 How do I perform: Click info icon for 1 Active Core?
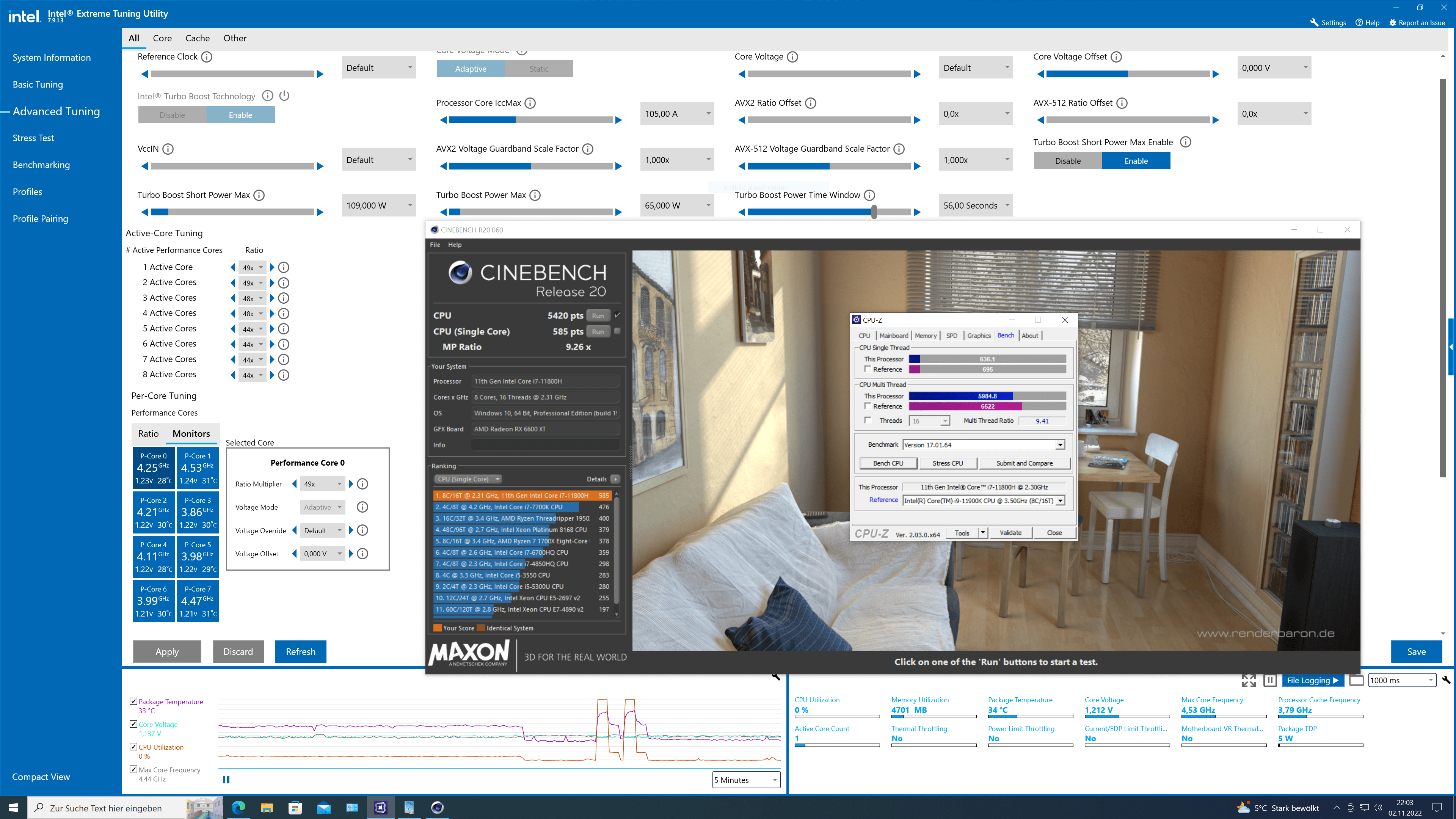pyautogui.click(x=284, y=267)
